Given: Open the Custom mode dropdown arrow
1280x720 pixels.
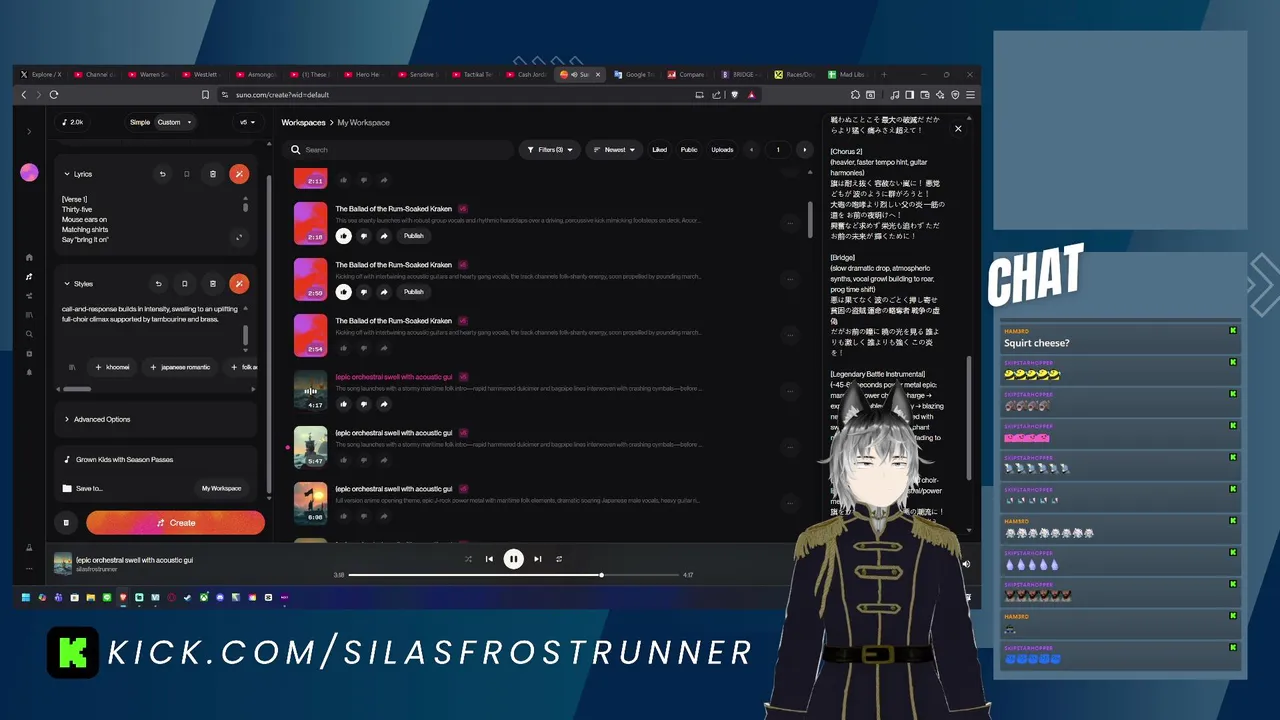Looking at the screenshot, I should coord(189,122).
